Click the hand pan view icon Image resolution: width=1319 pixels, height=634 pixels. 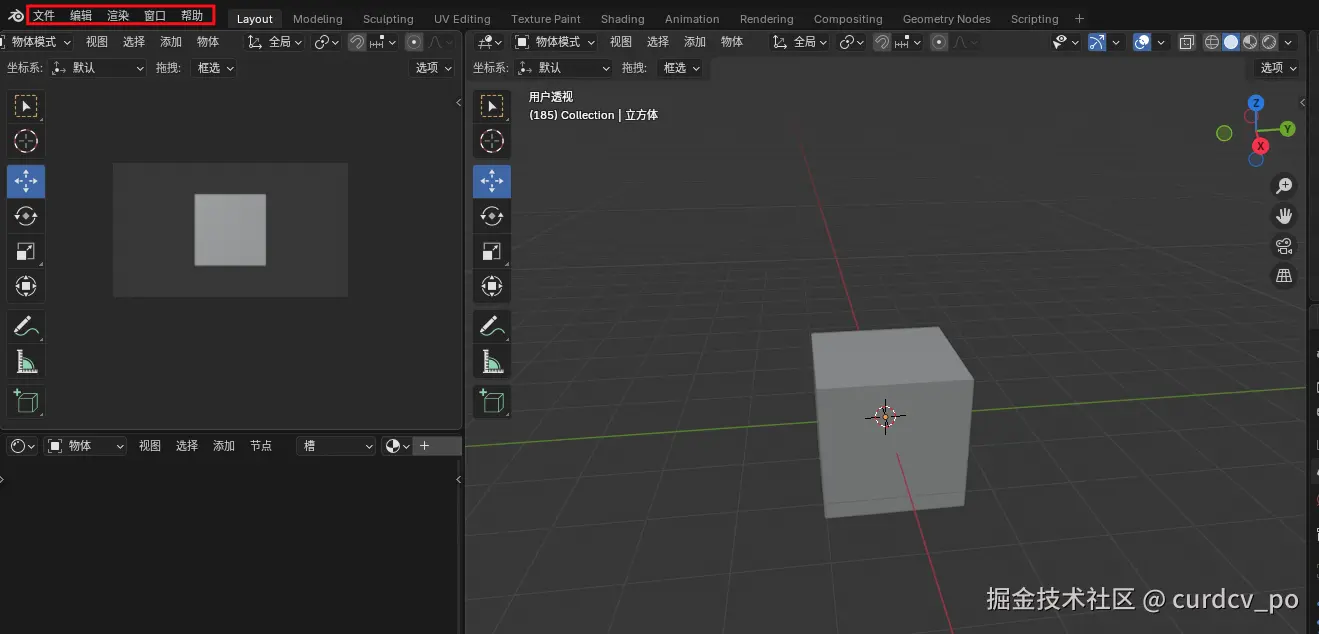(1285, 215)
